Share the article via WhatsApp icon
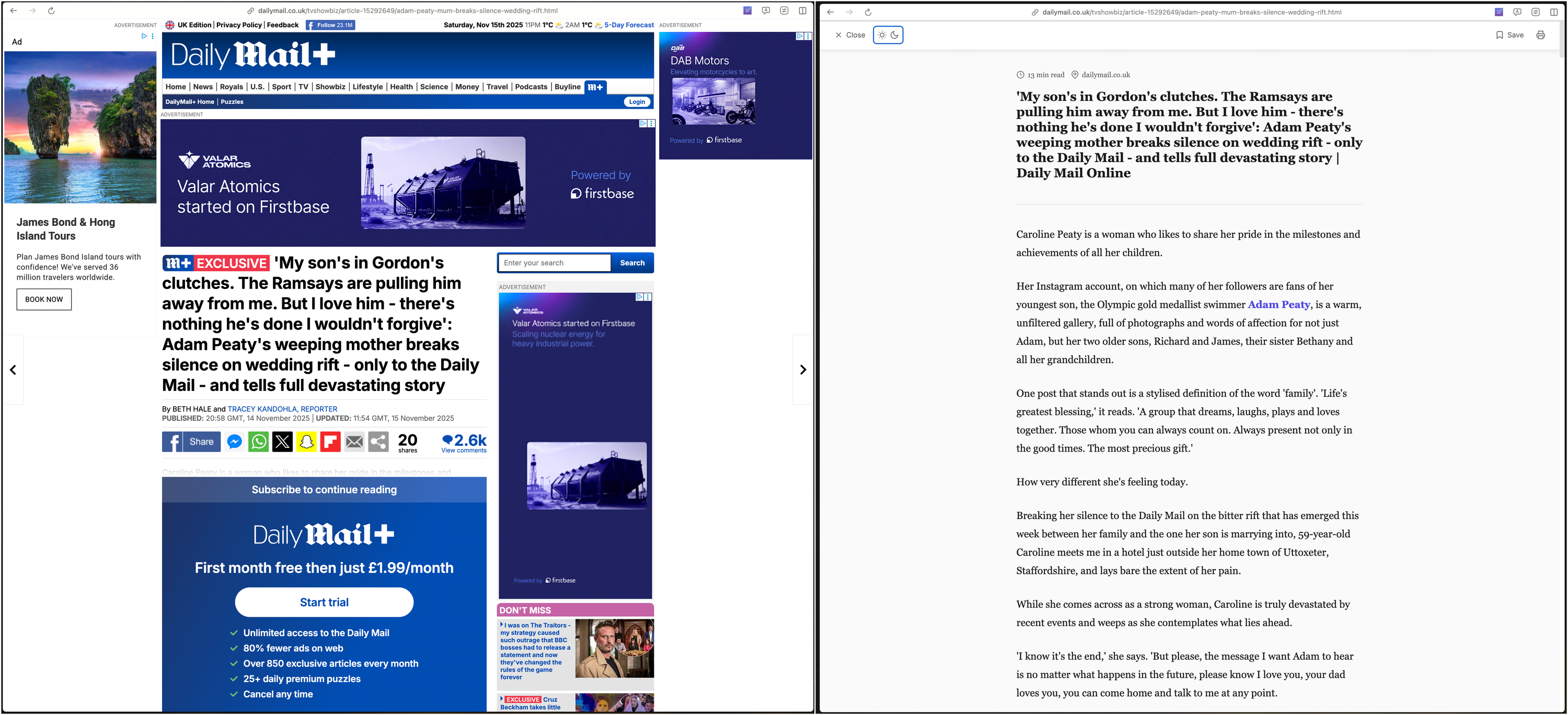 (258, 442)
